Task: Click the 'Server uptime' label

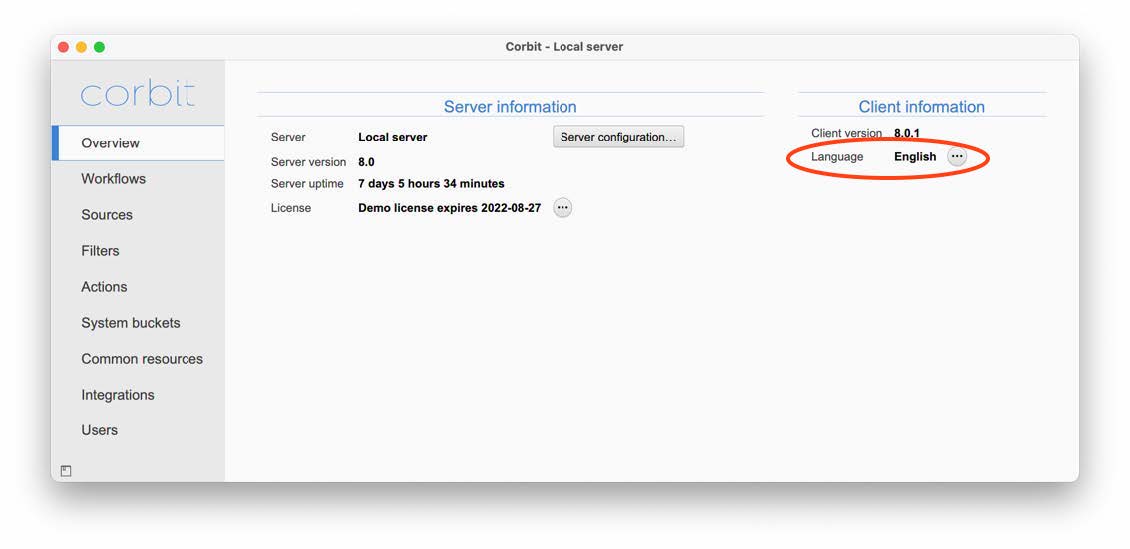Action: (307, 184)
